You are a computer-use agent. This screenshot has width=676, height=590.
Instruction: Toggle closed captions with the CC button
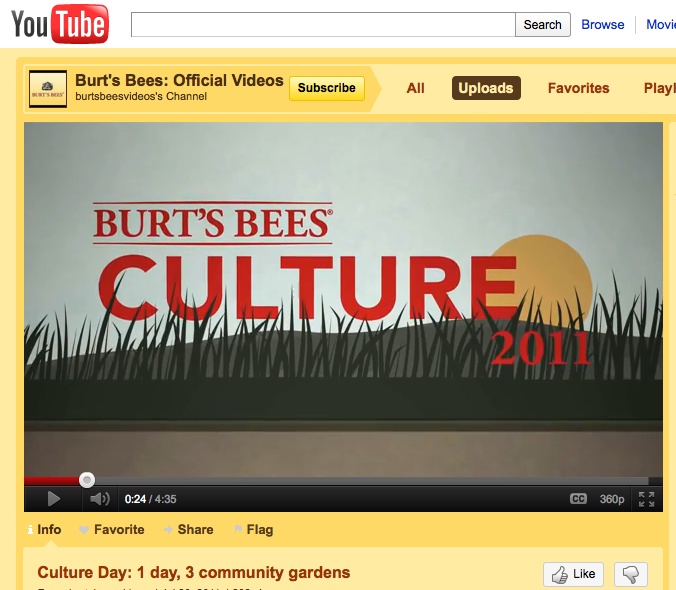click(x=578, y=498)
